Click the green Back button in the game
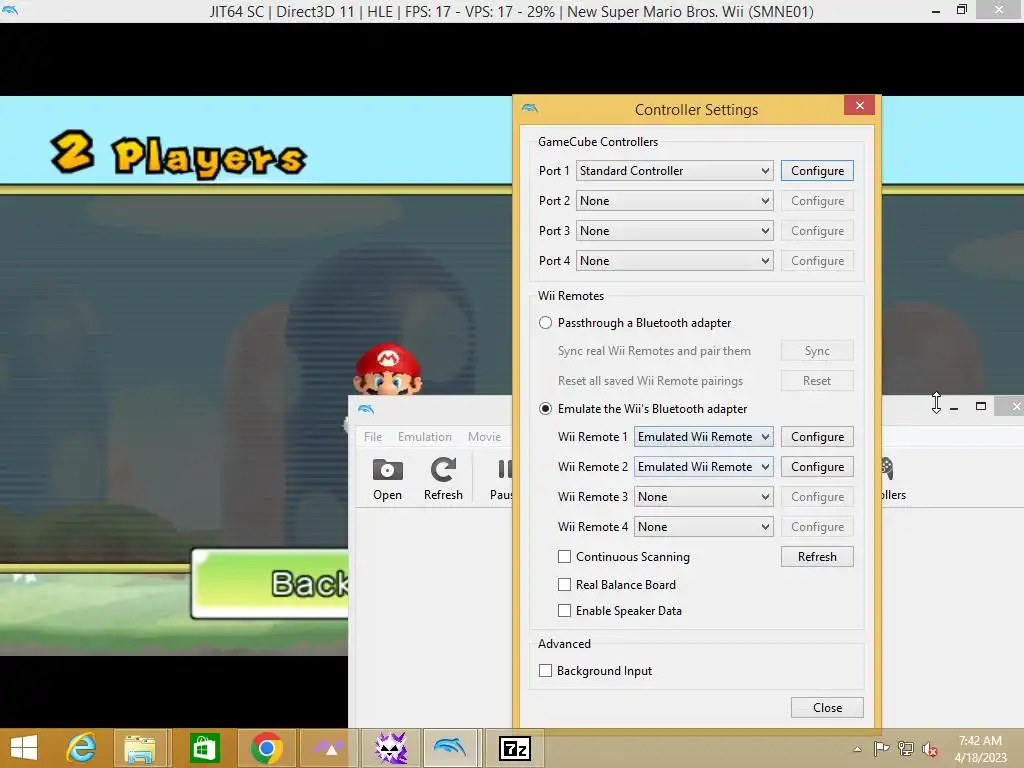Screen dimensions: 1024x768 click(x=270, y=583)
